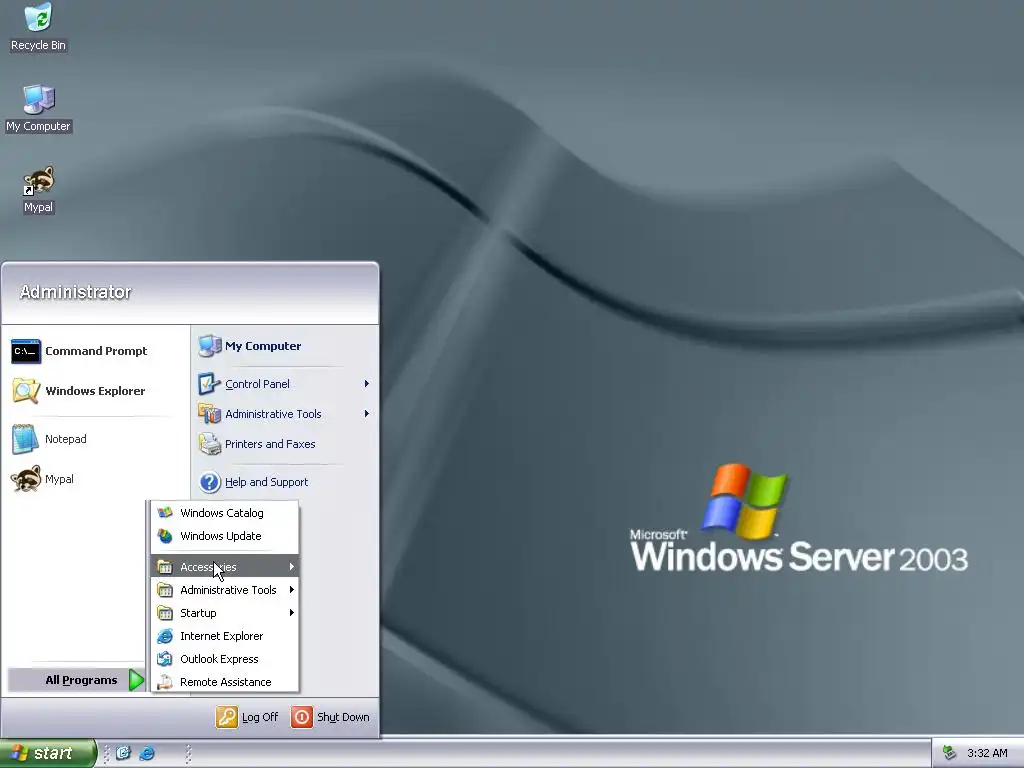
Task: Open All Programs label
Action: coord(81,680)
